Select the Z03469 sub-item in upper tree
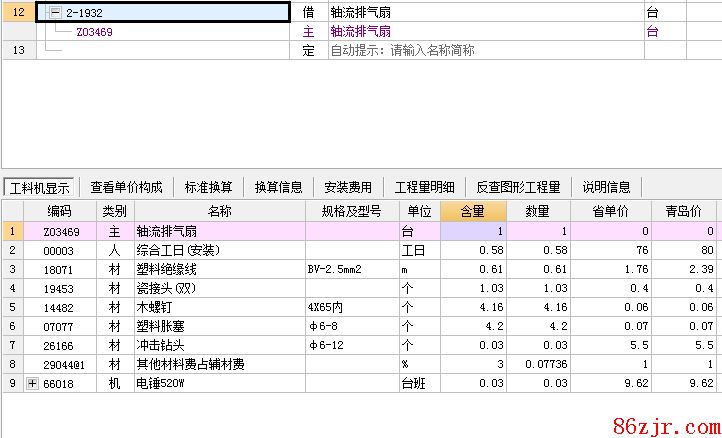The height and width of the screenshot is (438, 722). click(93, 32)
